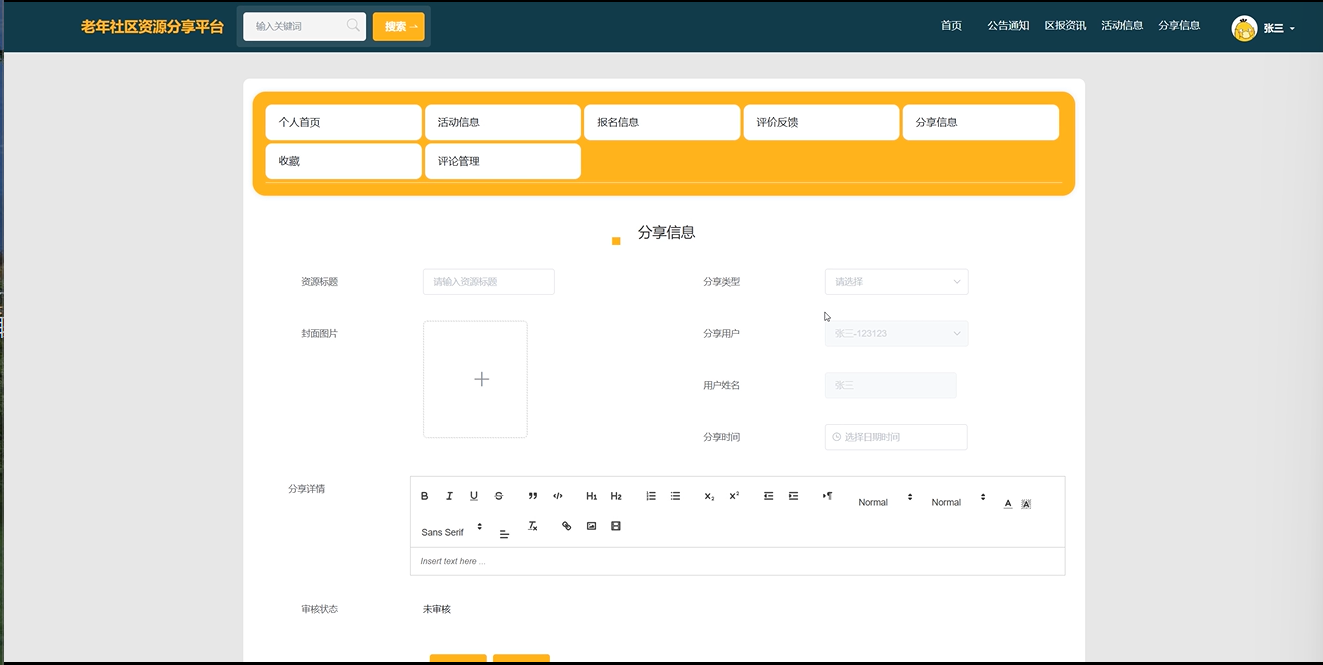Click into the editor area 'Insert text here'
1323x665 pixels.
click(737, 562)
